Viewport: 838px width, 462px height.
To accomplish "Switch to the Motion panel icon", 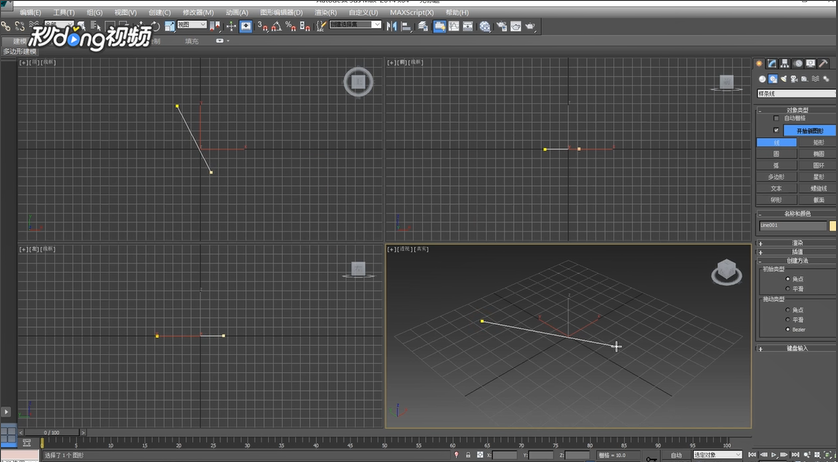I will click(x=798, y=63).
